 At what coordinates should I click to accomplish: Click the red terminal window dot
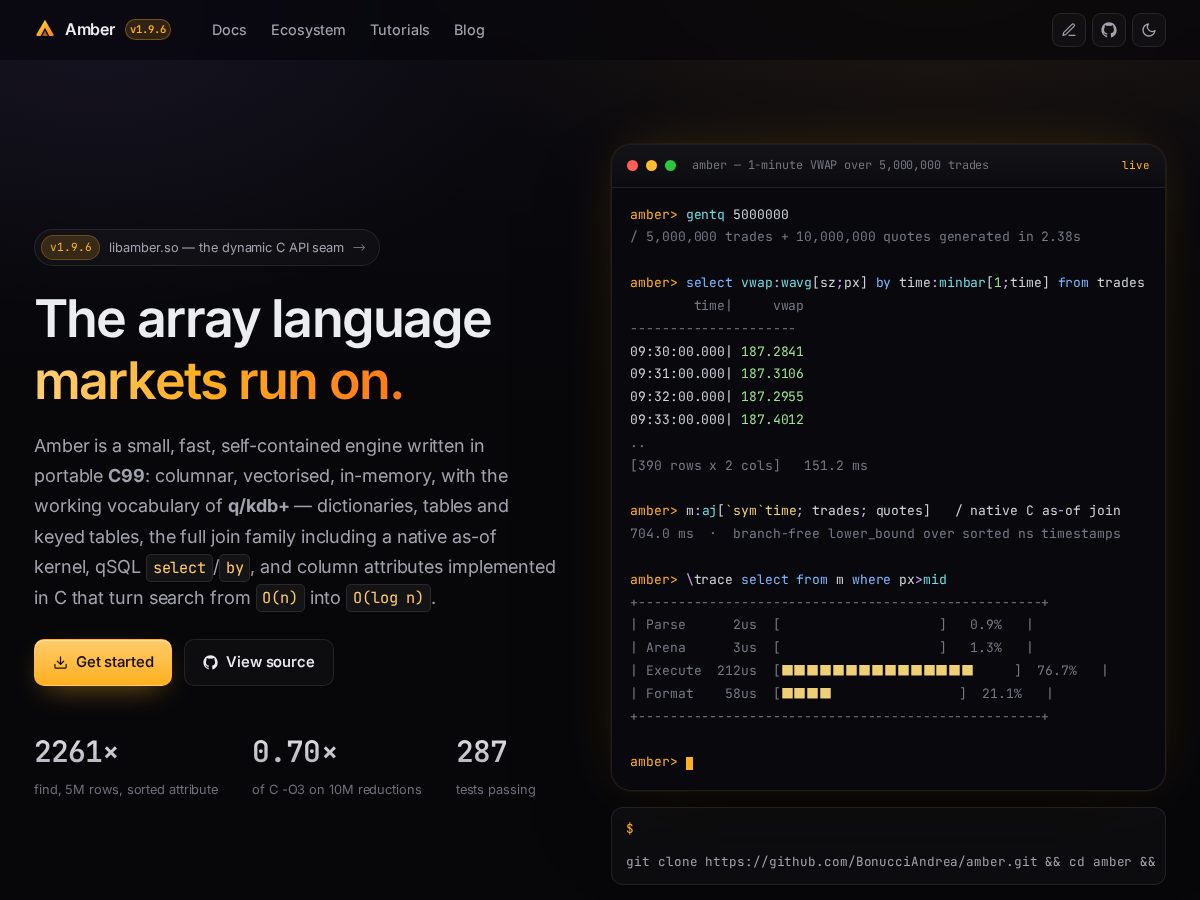(x=632, y=166)
